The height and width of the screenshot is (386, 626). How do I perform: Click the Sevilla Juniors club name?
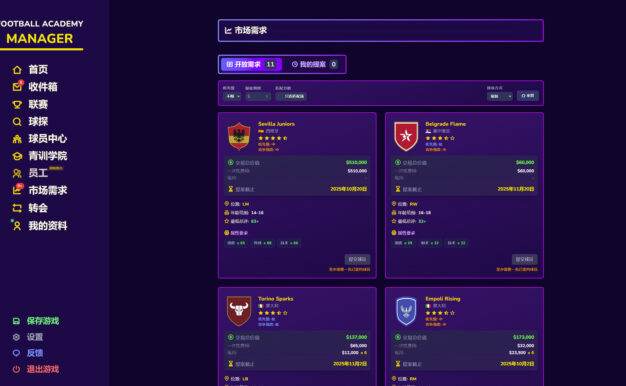point(276,124)
